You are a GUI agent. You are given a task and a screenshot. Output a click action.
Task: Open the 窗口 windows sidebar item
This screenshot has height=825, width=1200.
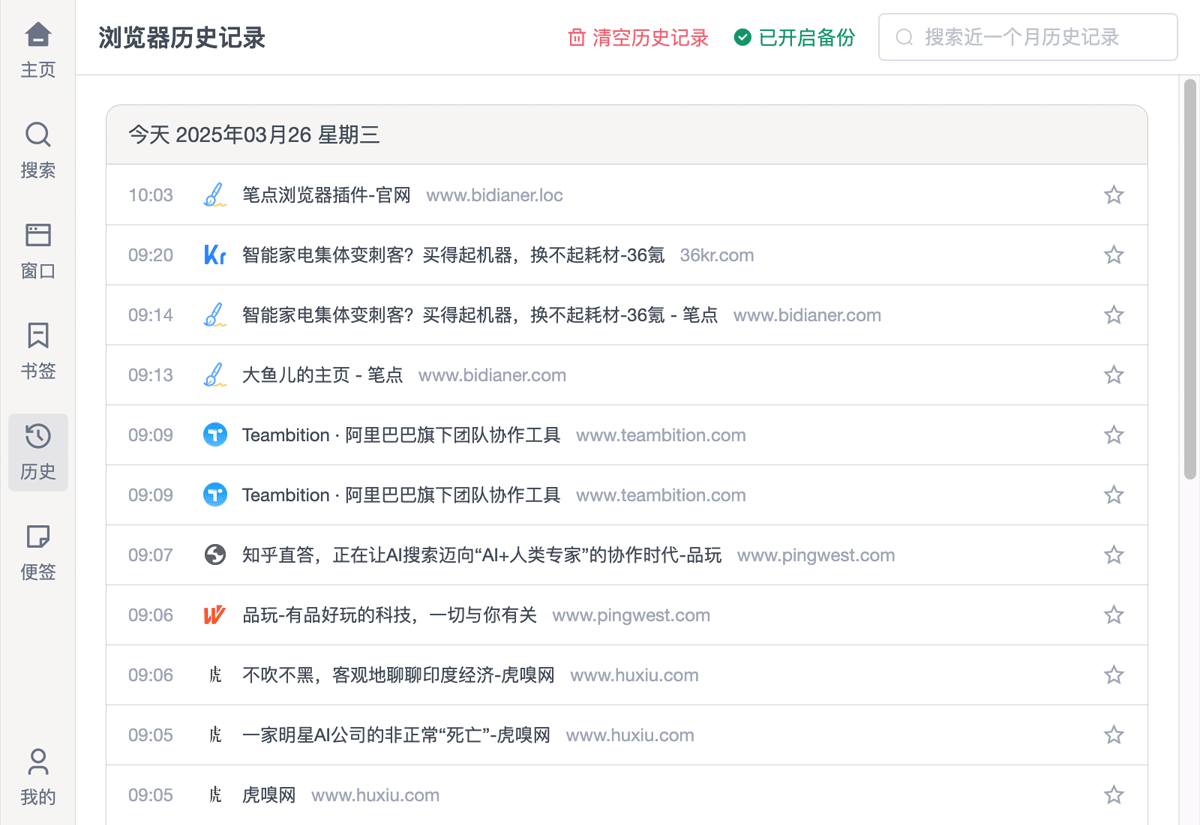(x=38, y=251)
